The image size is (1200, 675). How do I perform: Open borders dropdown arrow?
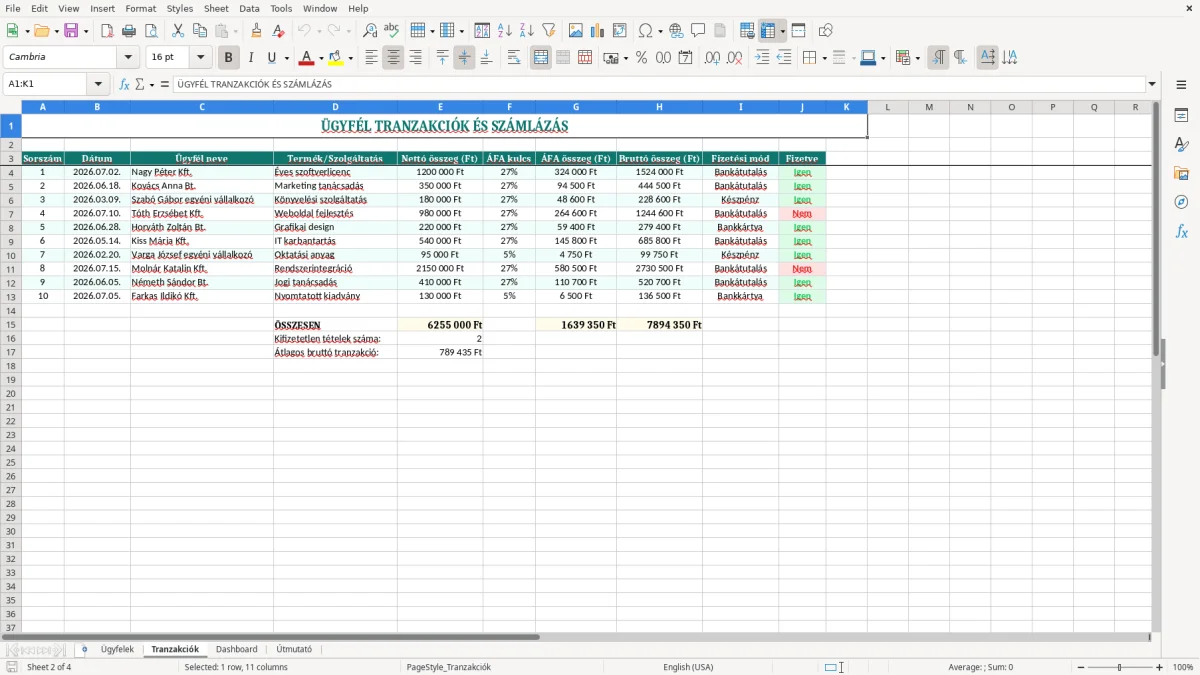(x=824, y=58)
